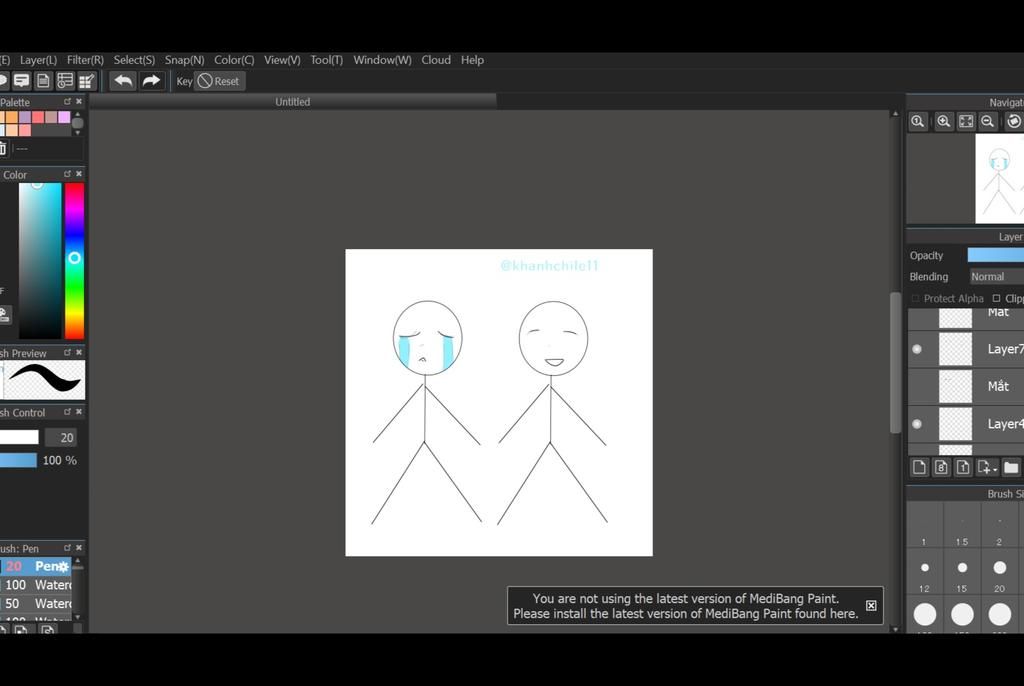Viewport: 1024px width, 686px height.
Task: Open the Select(S) menu
Action: click(x=134, y=59)
